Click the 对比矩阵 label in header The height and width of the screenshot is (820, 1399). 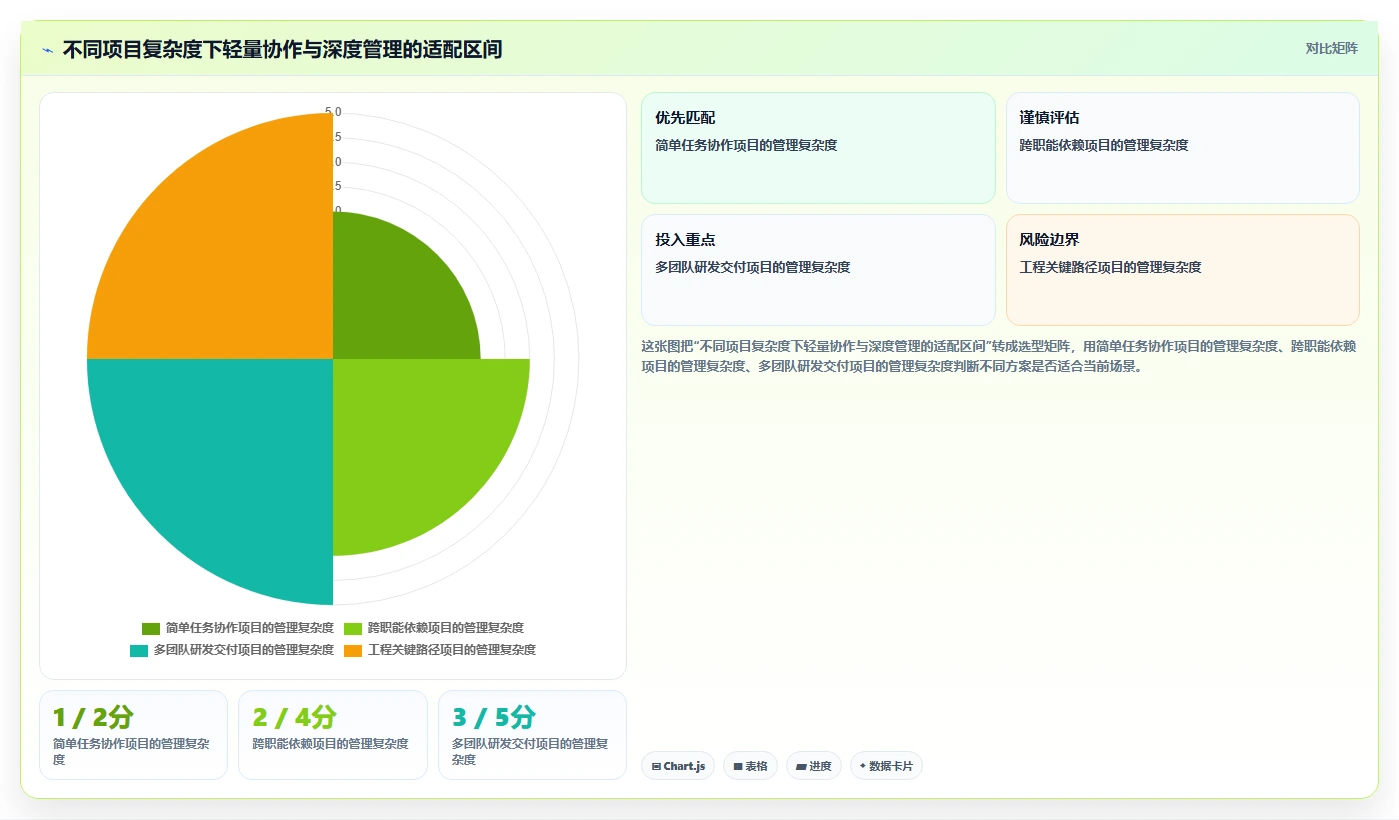tap(1331, 48)
